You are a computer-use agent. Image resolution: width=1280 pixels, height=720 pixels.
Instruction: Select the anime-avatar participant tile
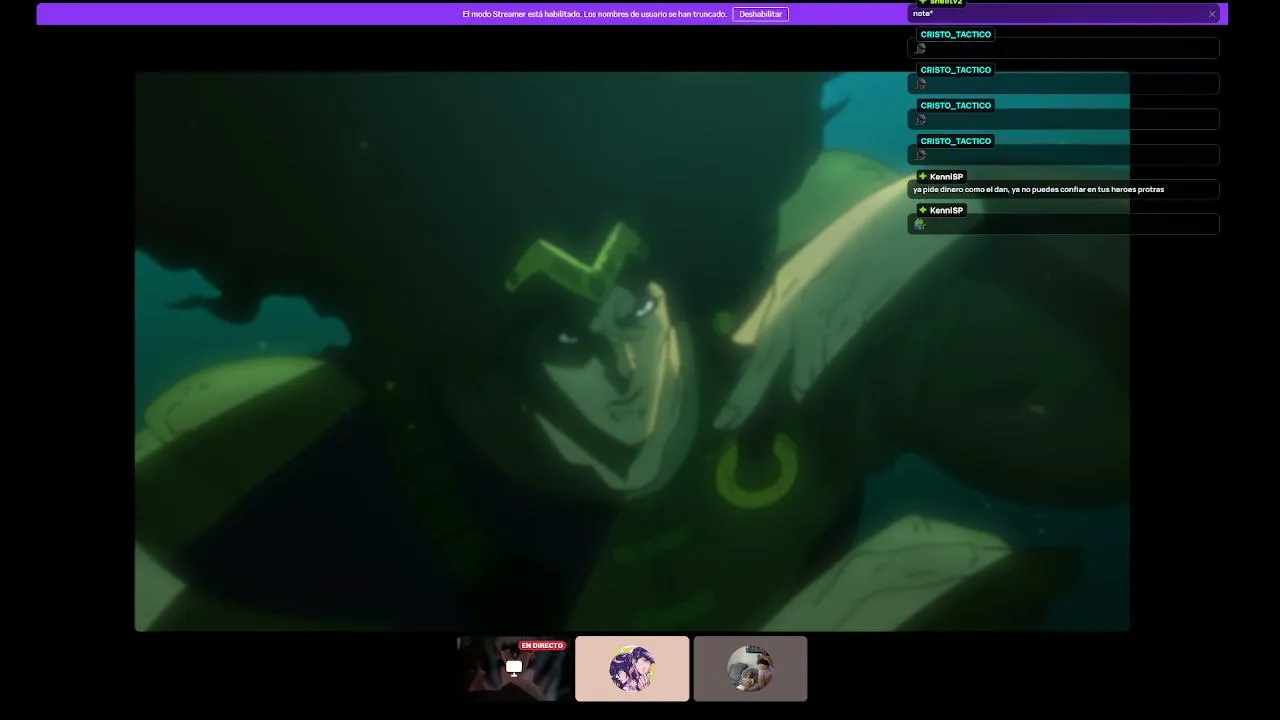[x=632, y=668]
